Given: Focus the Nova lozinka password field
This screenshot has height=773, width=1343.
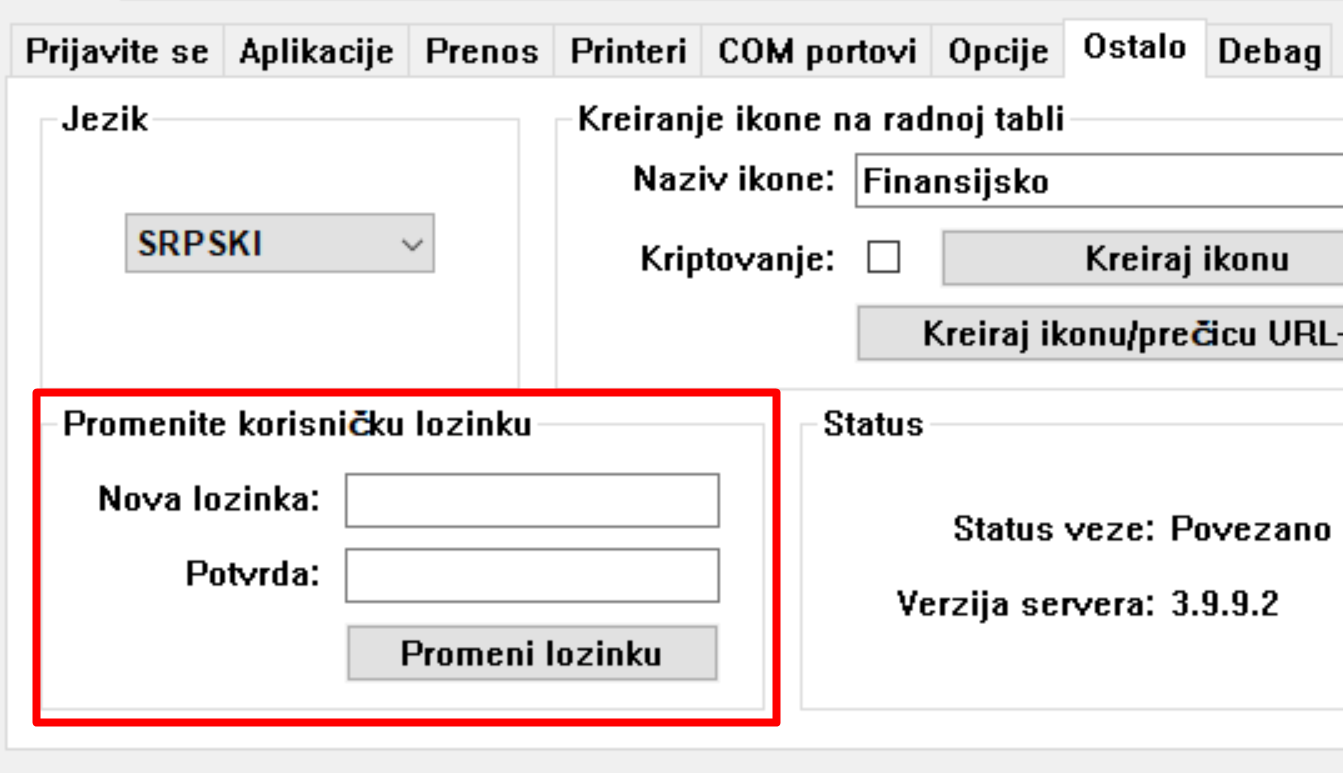Looking at the screenshot, I should (532, 500).
